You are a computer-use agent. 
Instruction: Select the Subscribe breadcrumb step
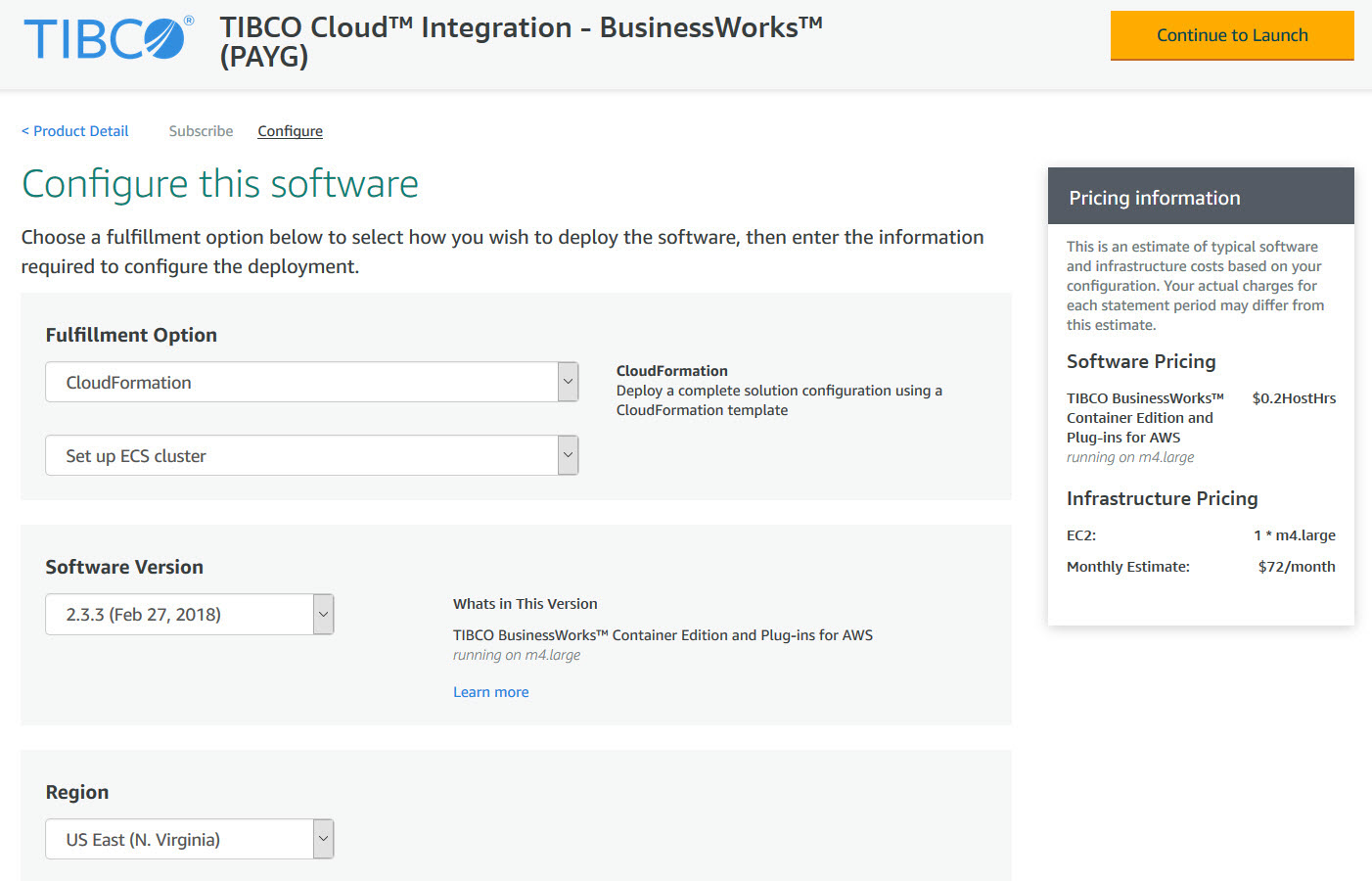201,131
